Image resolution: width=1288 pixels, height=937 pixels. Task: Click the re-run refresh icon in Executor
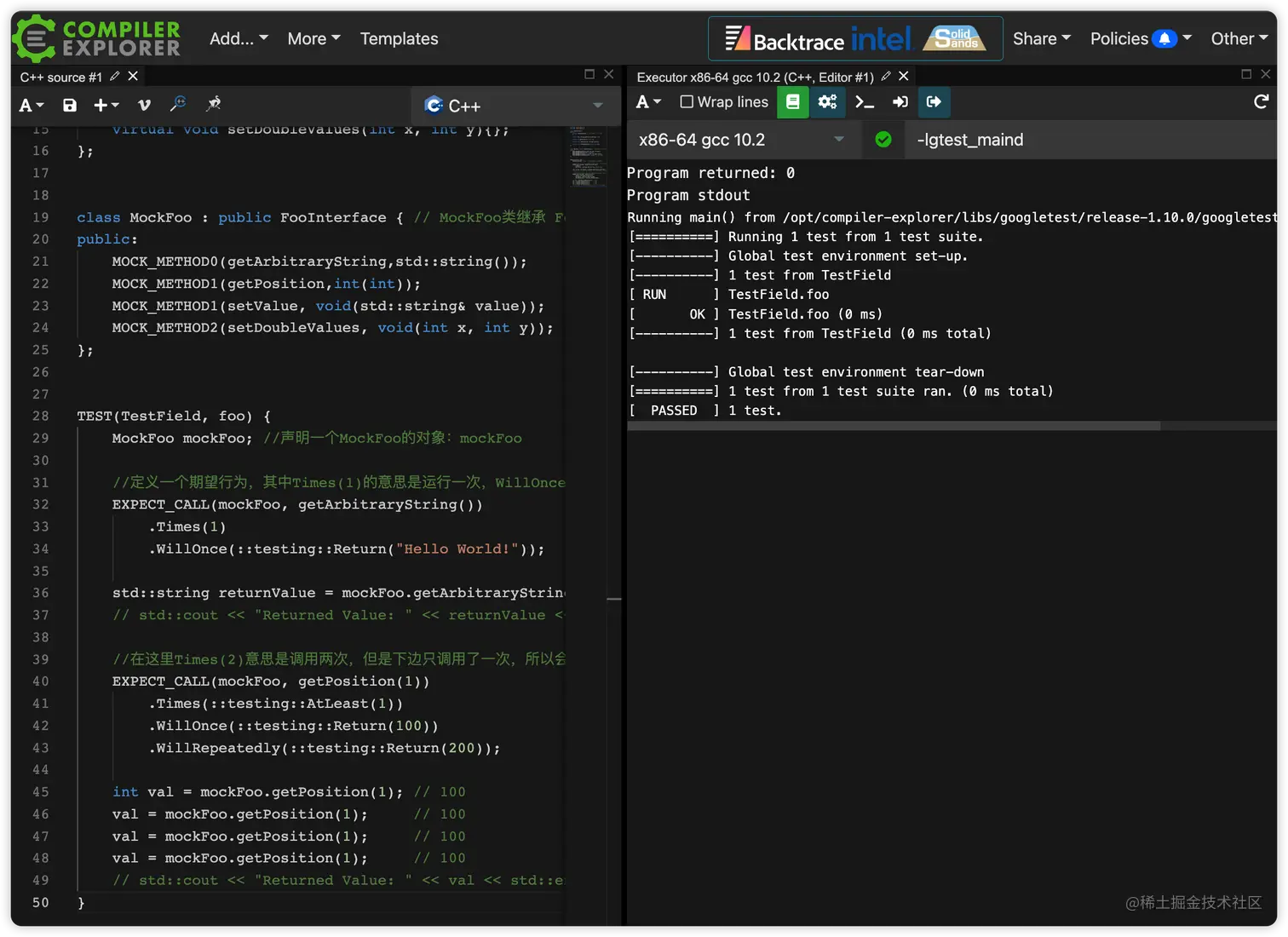(1262, 102)
